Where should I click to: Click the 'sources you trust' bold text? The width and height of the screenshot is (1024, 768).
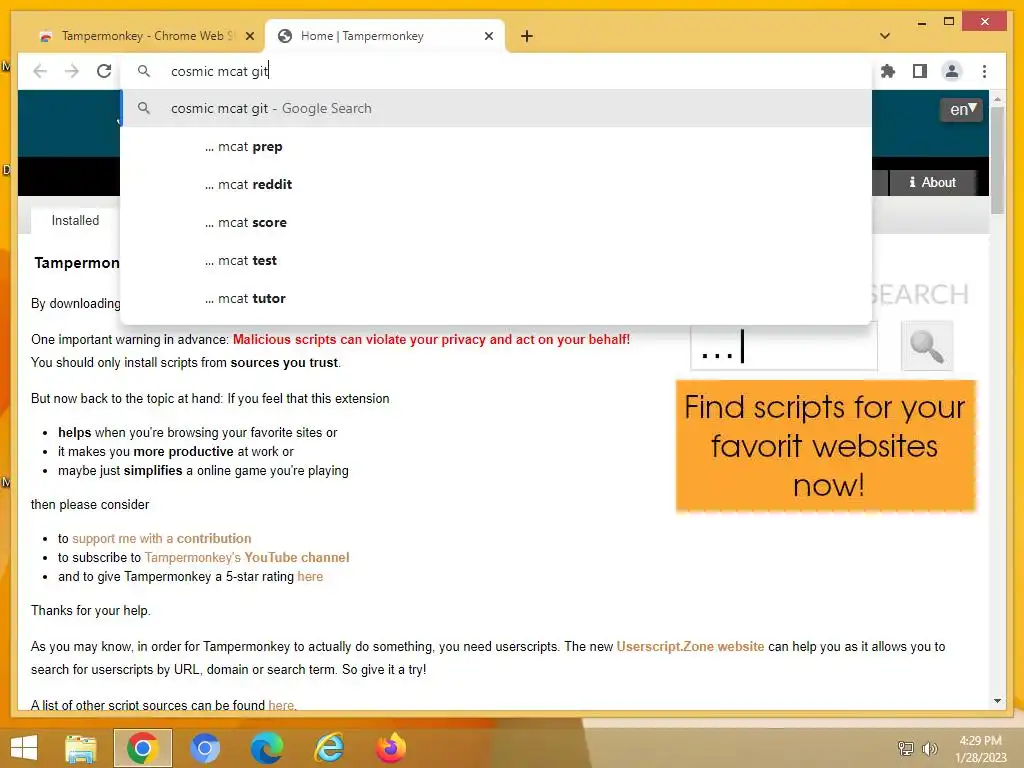click(x=284, y=362)
